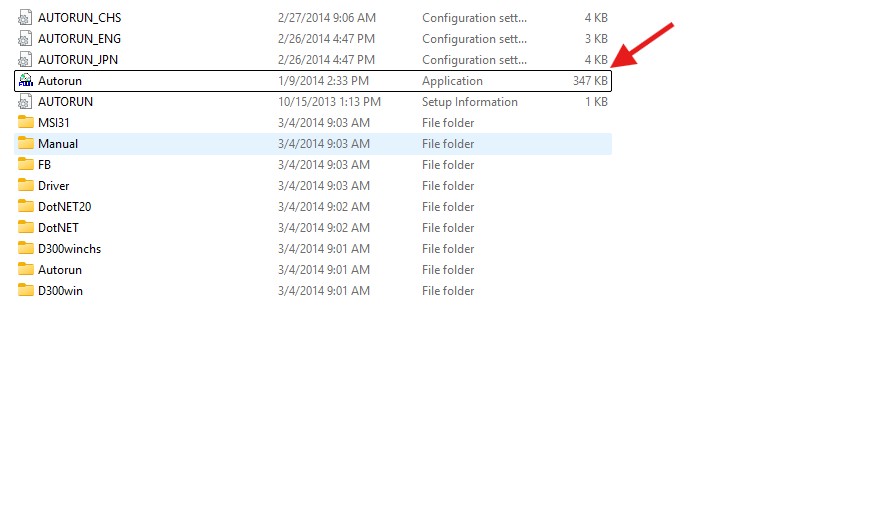
Task: Click the modified date of D300win folder
Action: click(324, 291)
